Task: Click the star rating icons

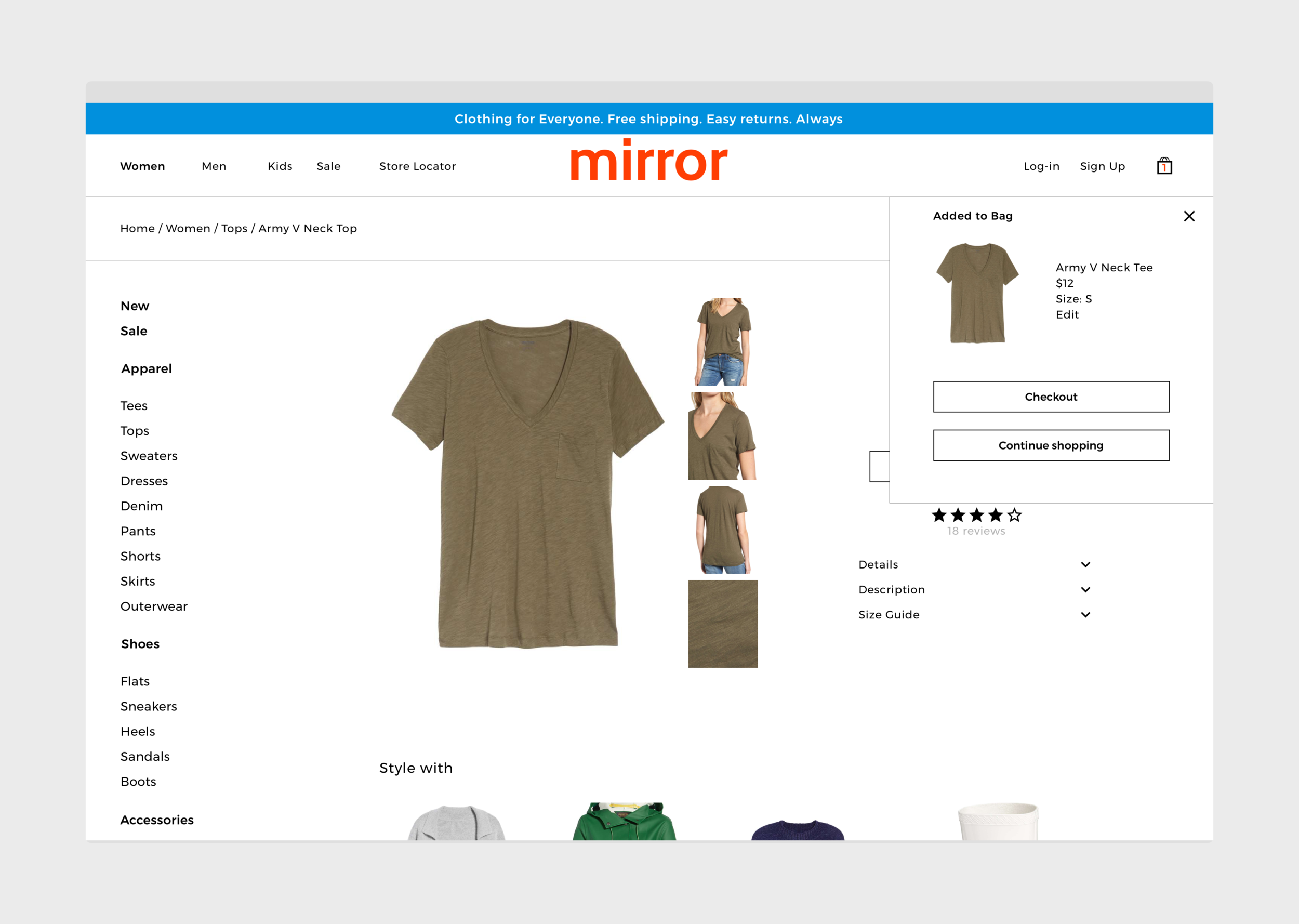Action: [x=976, y=516]
